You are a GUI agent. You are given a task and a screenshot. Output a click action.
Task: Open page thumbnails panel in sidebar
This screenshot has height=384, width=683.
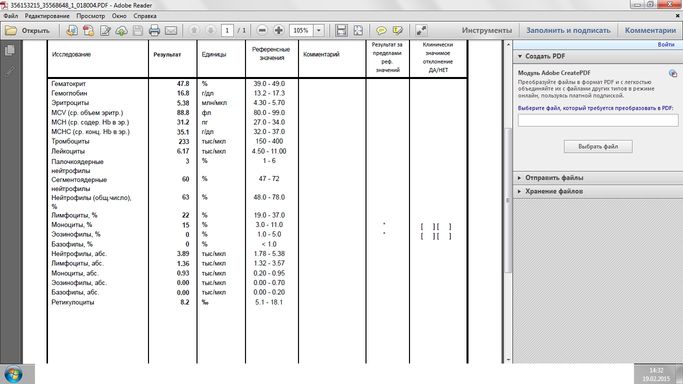coord(10,51)
